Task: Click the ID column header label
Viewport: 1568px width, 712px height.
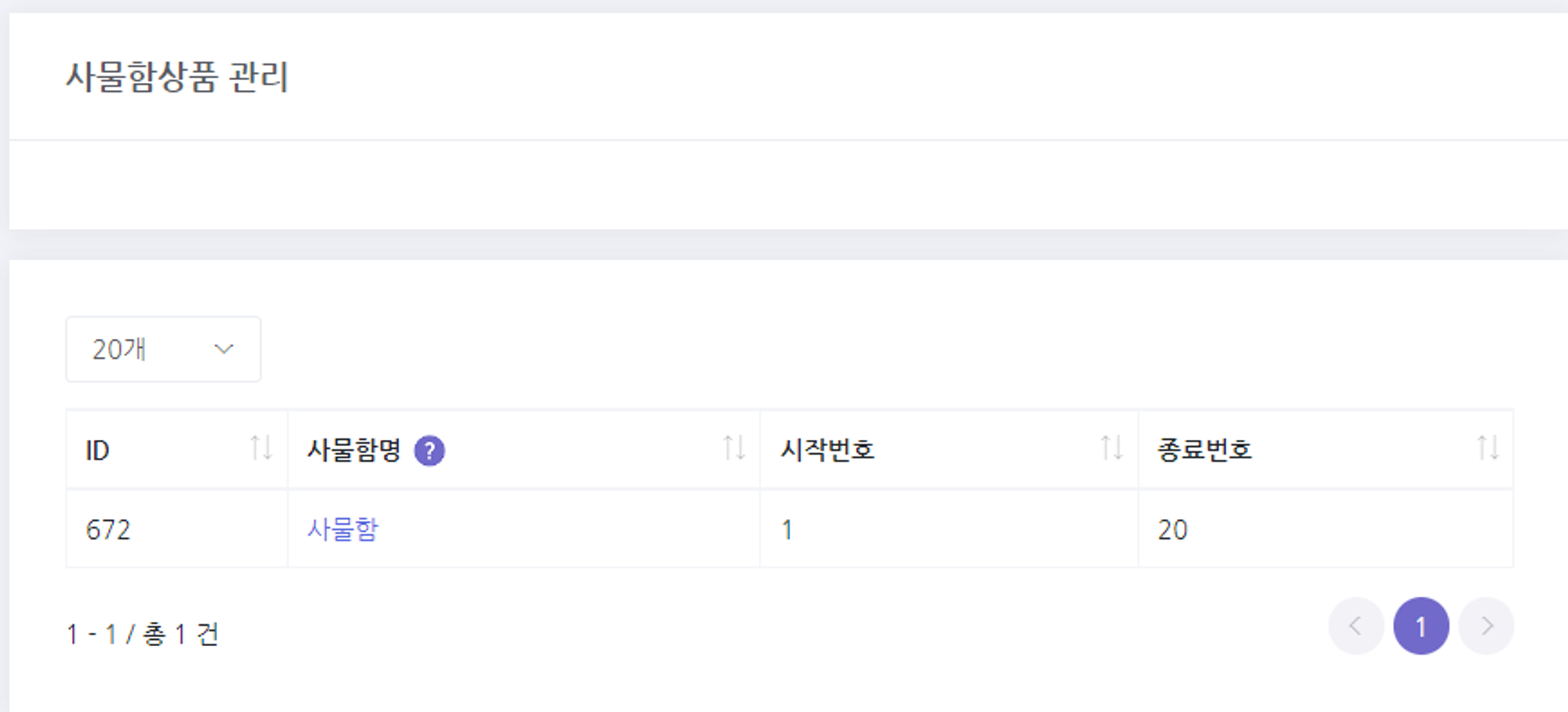Action: 97,451
